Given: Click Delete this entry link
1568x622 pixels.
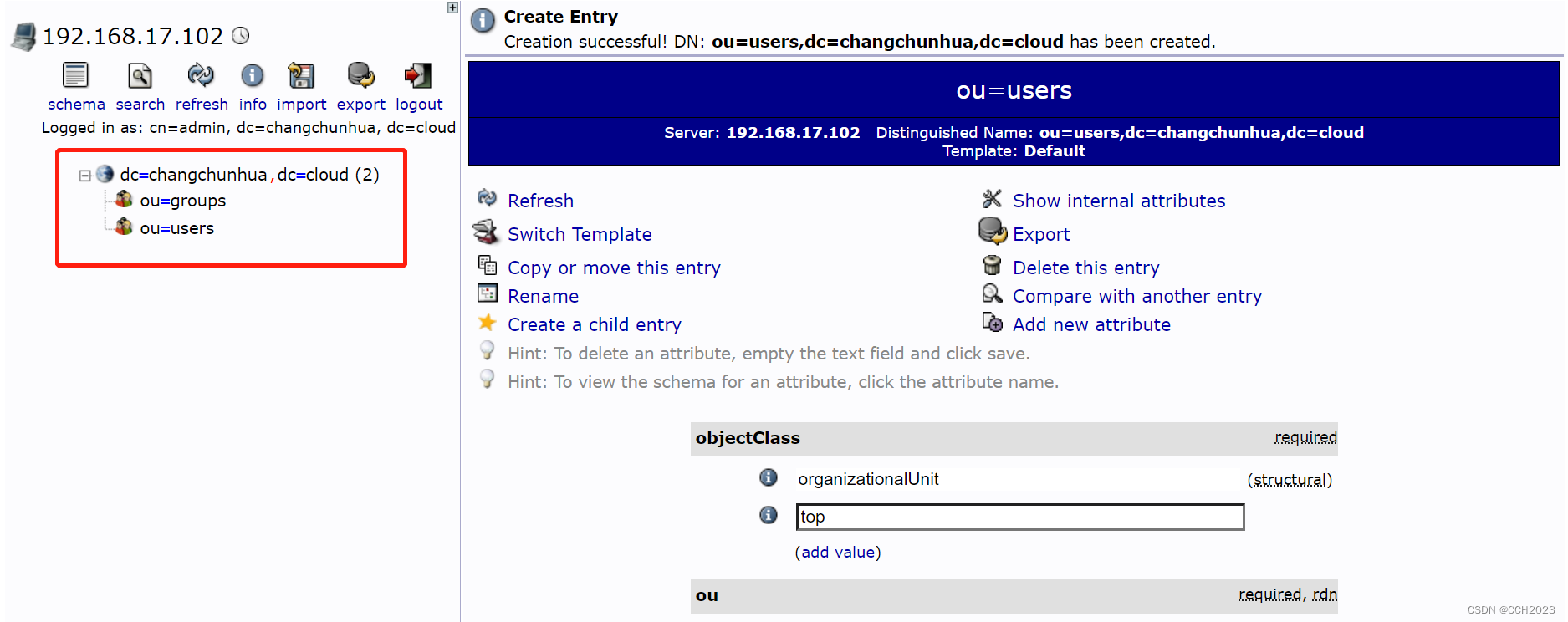Looking at the screenshot, I should (x=1085, y=268).
